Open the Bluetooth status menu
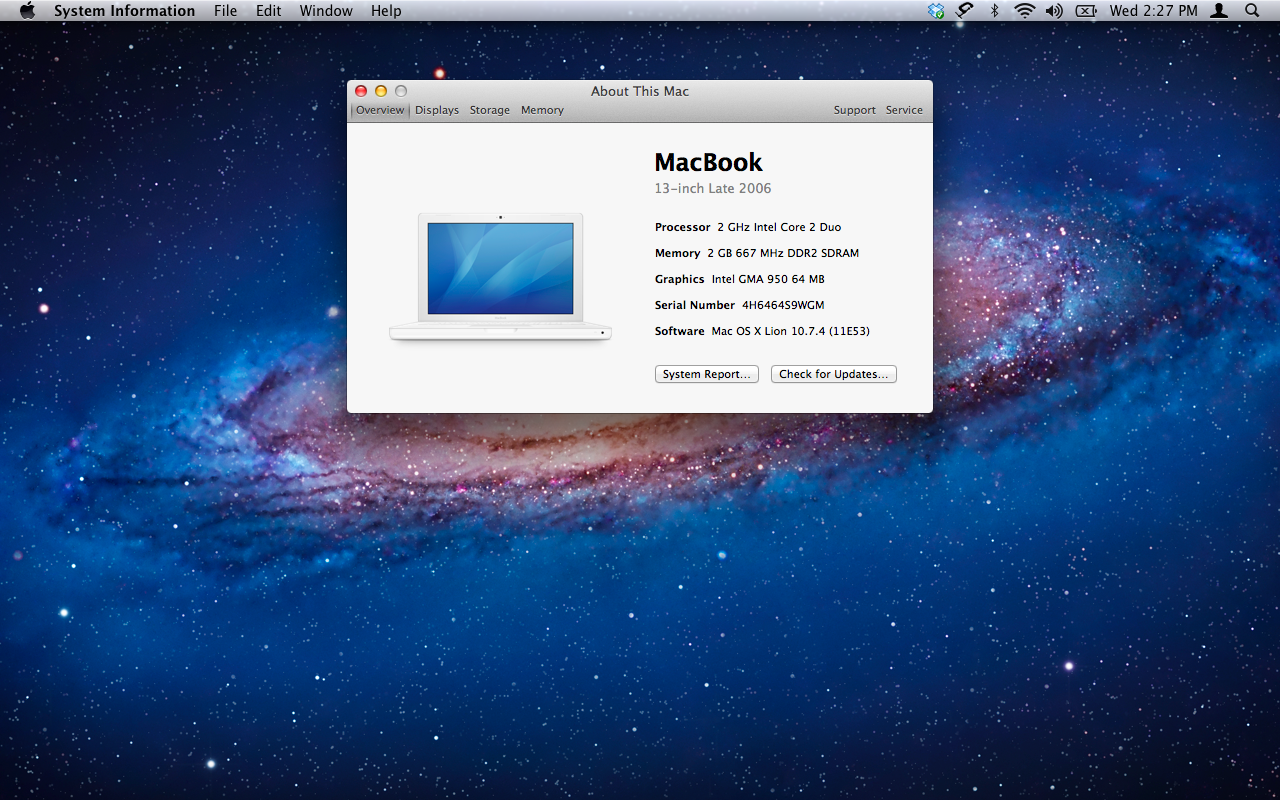The height and width of the screenshot is (800, 1280). click(x=994, y=11)
